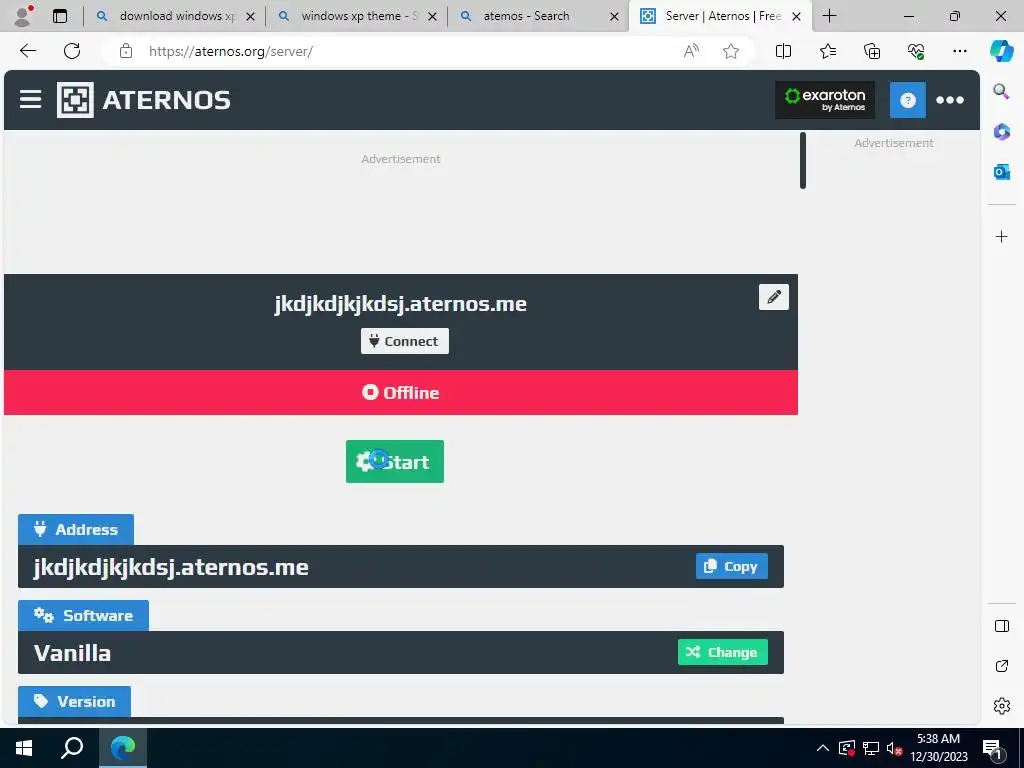Image resolution: width=1024 pixels, height=768 pixels.
Task: Select the Software label
Action: coord(84,615)
